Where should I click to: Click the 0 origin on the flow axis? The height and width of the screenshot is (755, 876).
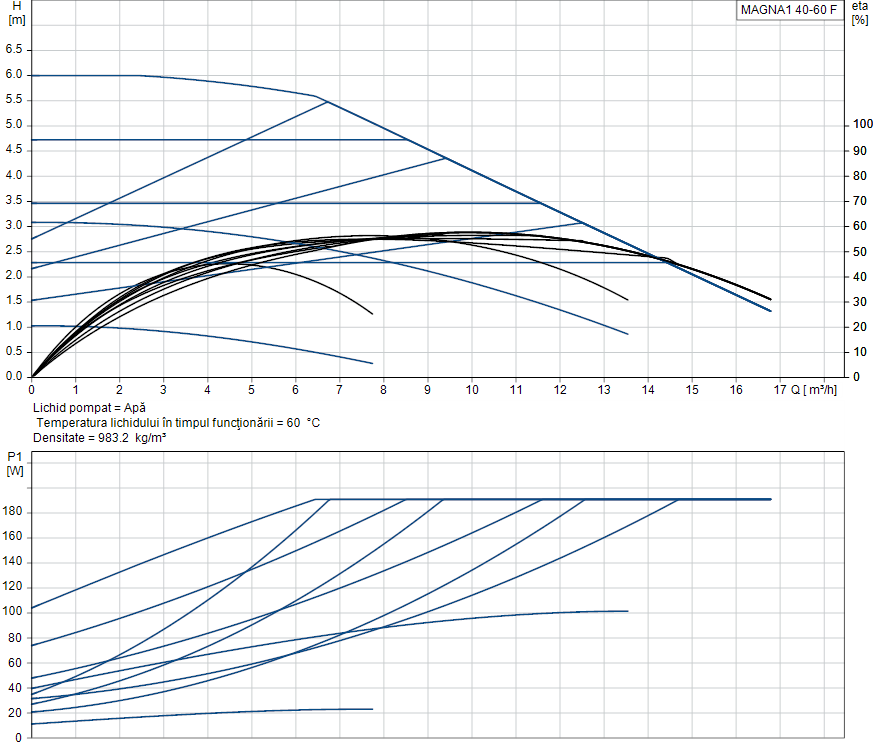[32, 389]
